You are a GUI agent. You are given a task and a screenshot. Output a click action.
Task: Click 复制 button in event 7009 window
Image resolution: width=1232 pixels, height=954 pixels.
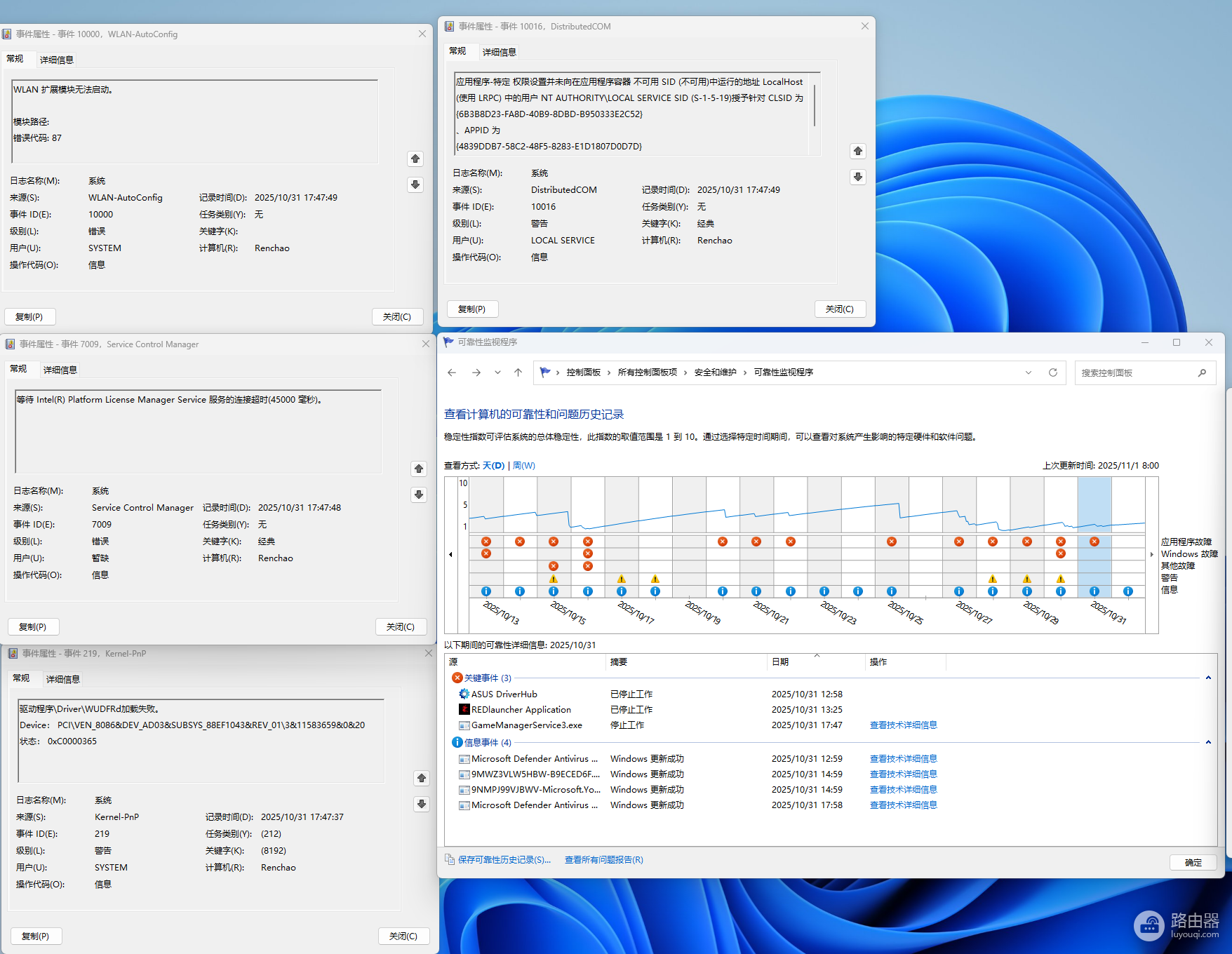click(33, 627)
